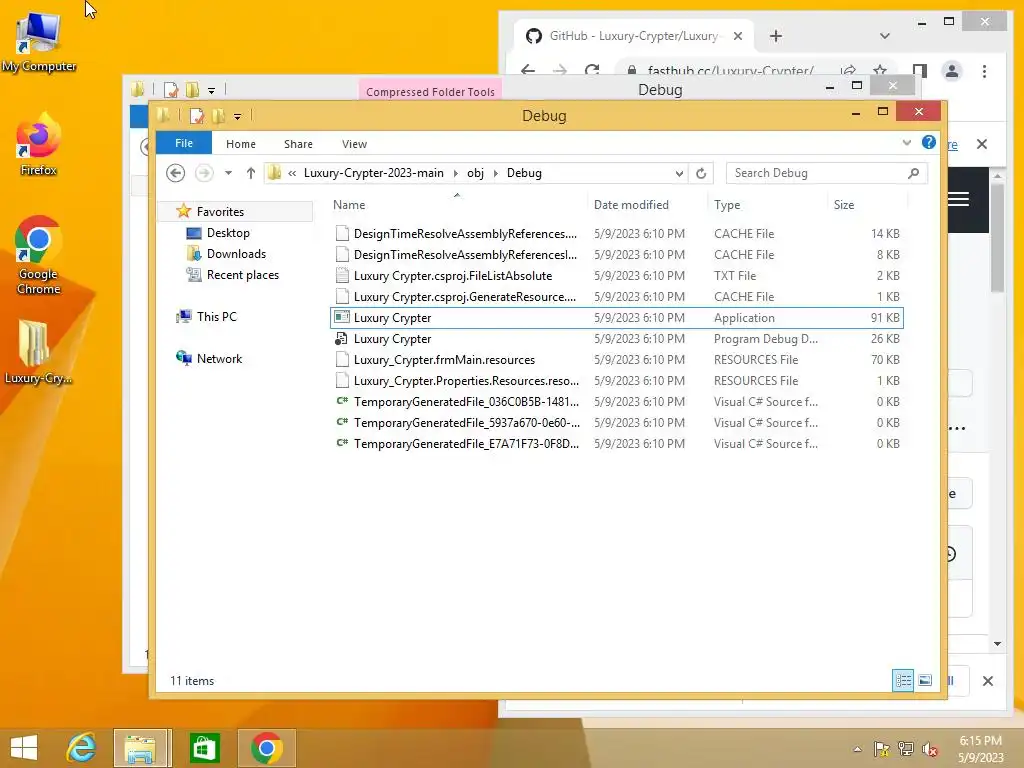Select the Luxury Crypter Application file
The width and height of the screenshot is (1024, 768).
pyautogui.click(x=616, y=318)
